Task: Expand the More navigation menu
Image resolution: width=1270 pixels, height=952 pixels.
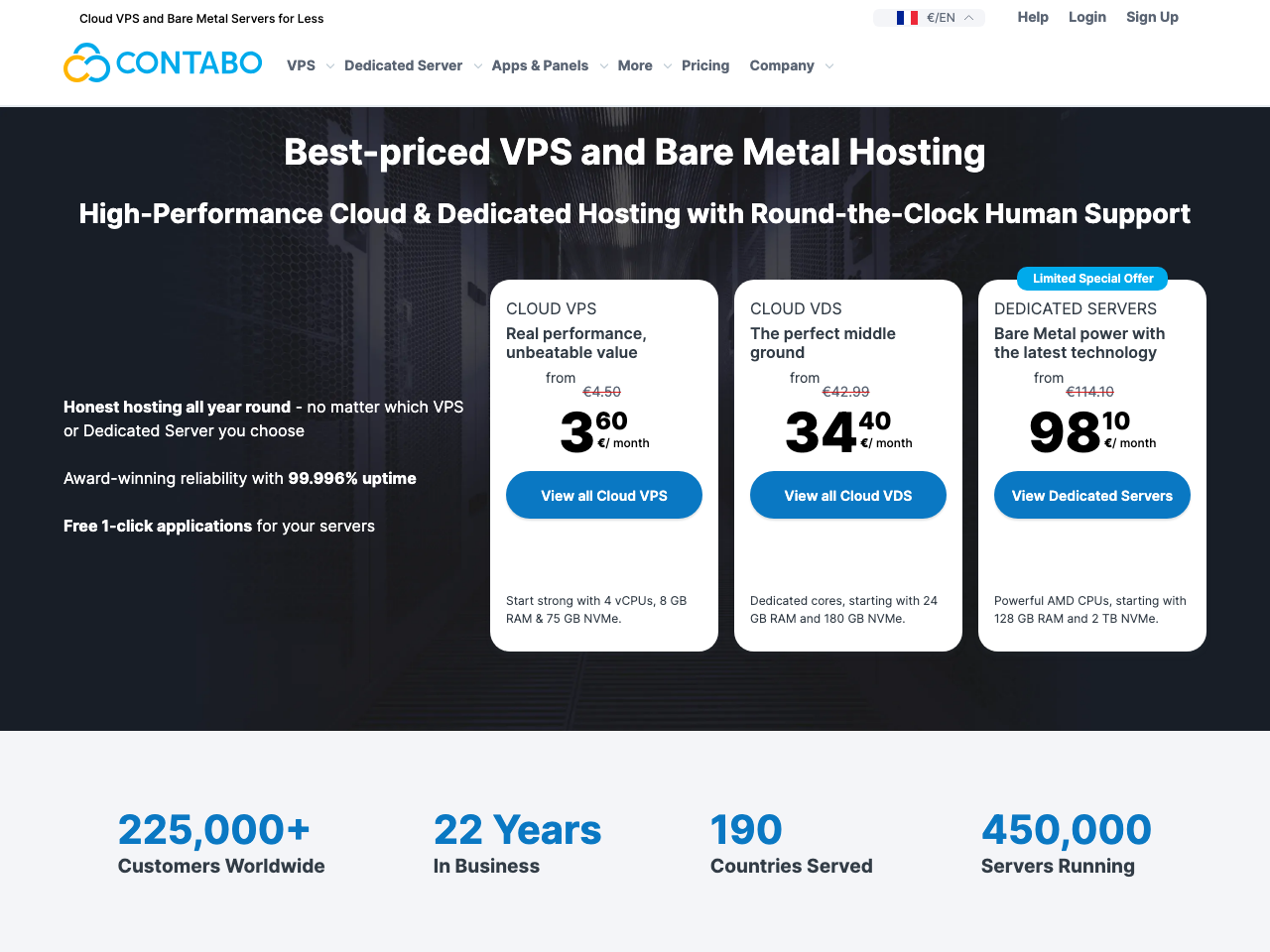Action: pyautogui.click(x=666, y=66)
